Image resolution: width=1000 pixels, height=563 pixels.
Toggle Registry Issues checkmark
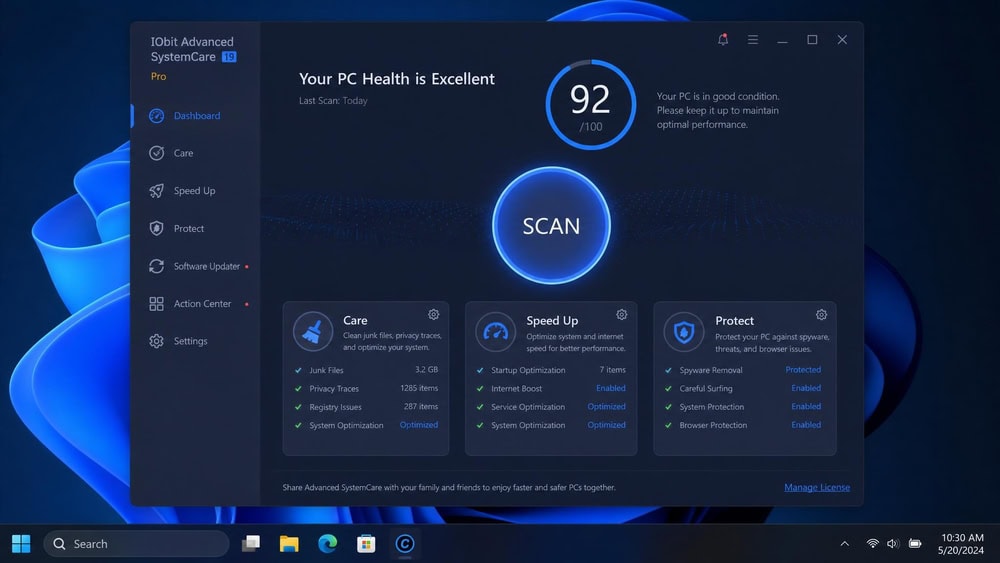(x=298, y=407)
